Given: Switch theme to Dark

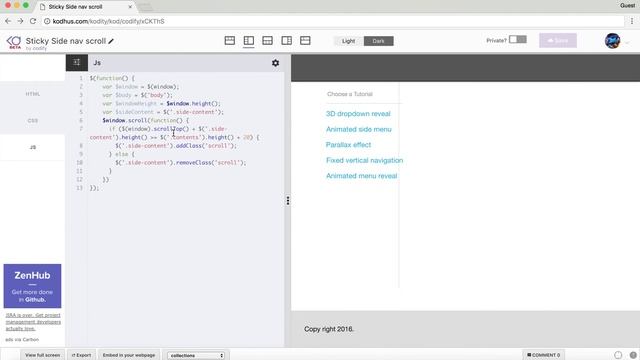Looking at the screenshot, I should click(x=378, y=41).
